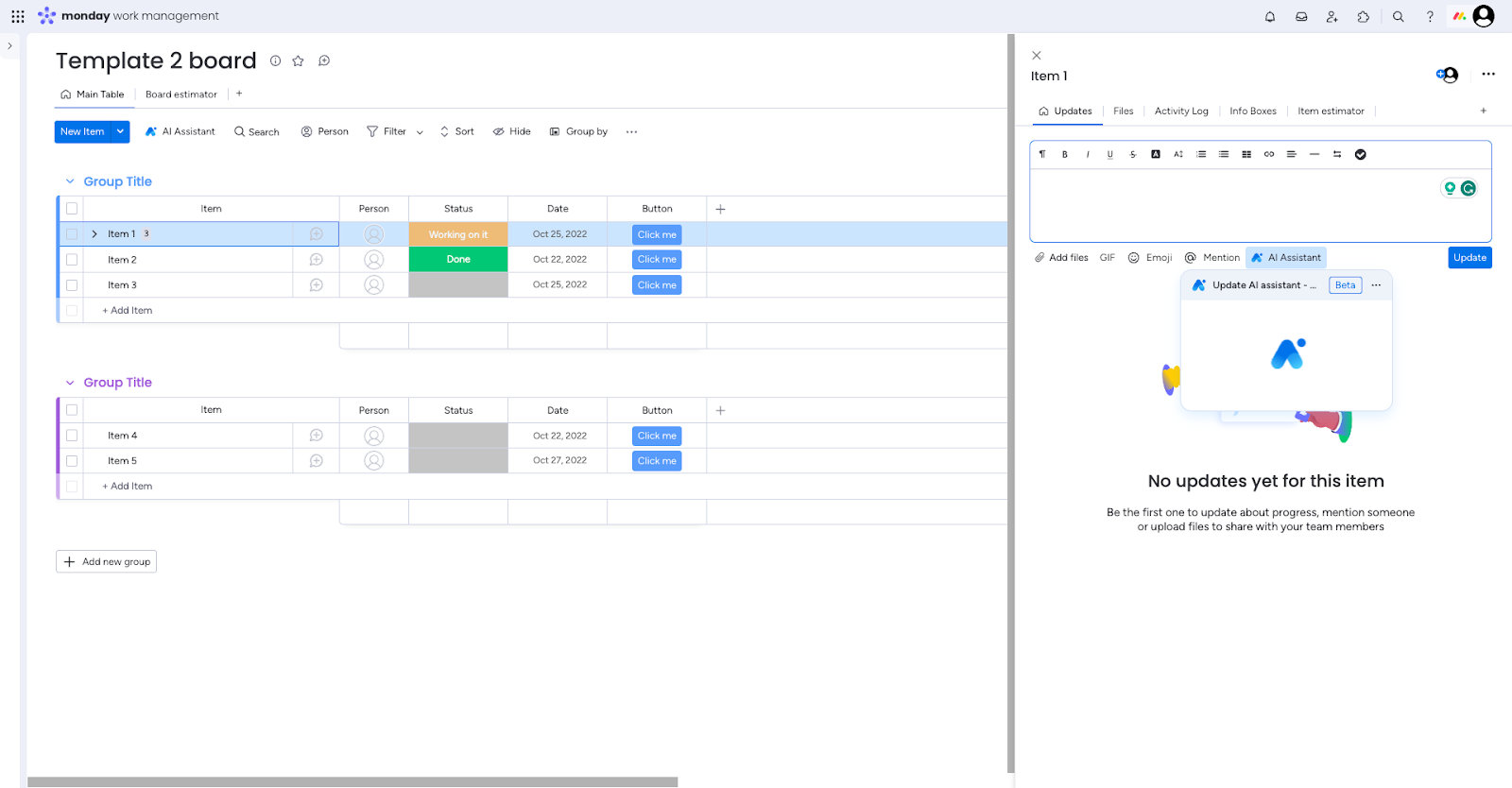Select the Item 4 checkbox

pyautogui.click(x=72, y=436)
